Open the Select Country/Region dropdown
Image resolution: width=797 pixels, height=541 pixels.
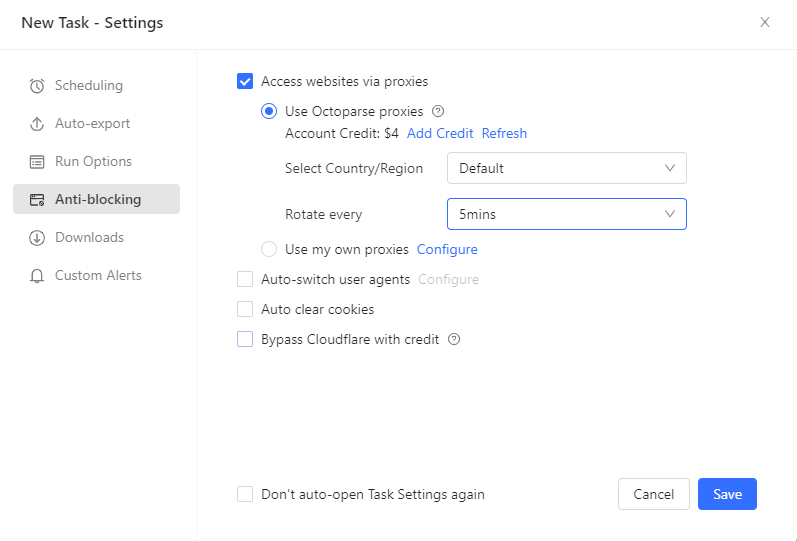[566, 168]
